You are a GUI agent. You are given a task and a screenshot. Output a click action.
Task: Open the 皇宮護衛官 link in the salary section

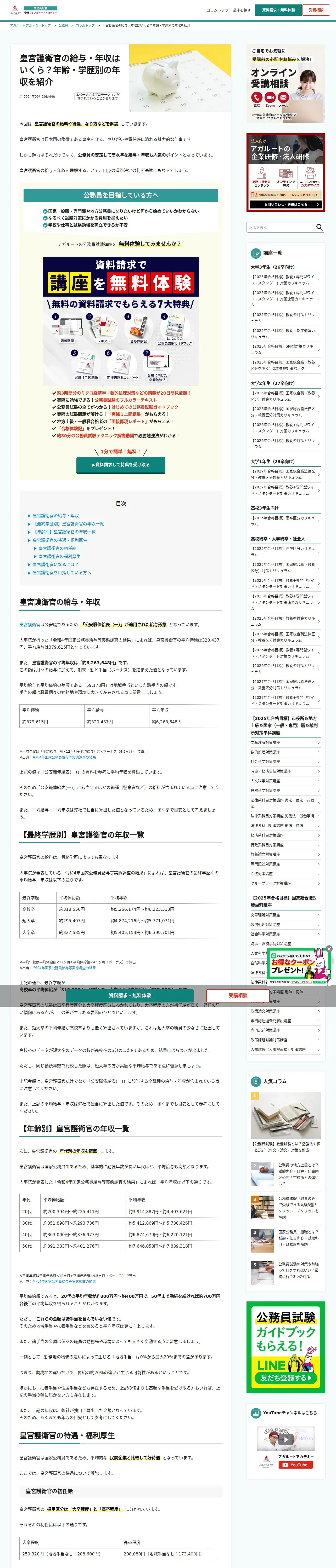coord(29,625)
